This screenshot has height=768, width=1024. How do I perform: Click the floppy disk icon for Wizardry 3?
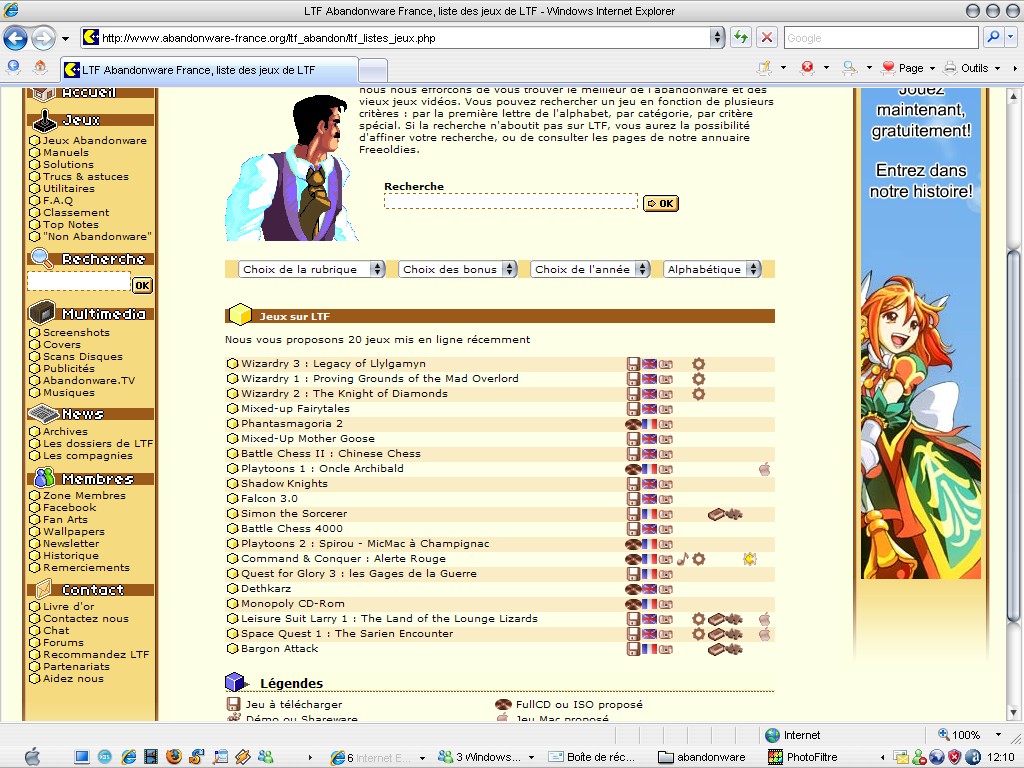pyautogui.click(x=632, y=364)
